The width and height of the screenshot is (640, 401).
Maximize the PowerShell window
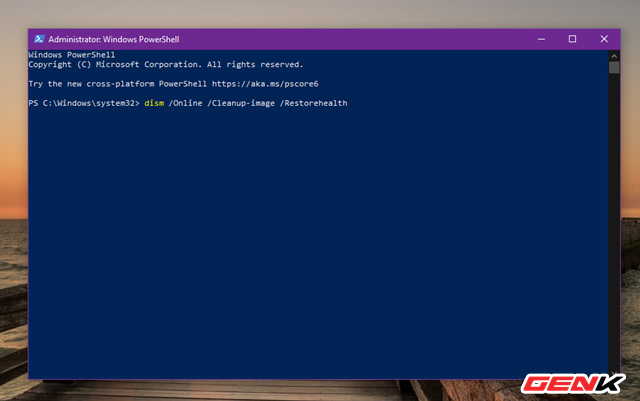tap(572, 39)
